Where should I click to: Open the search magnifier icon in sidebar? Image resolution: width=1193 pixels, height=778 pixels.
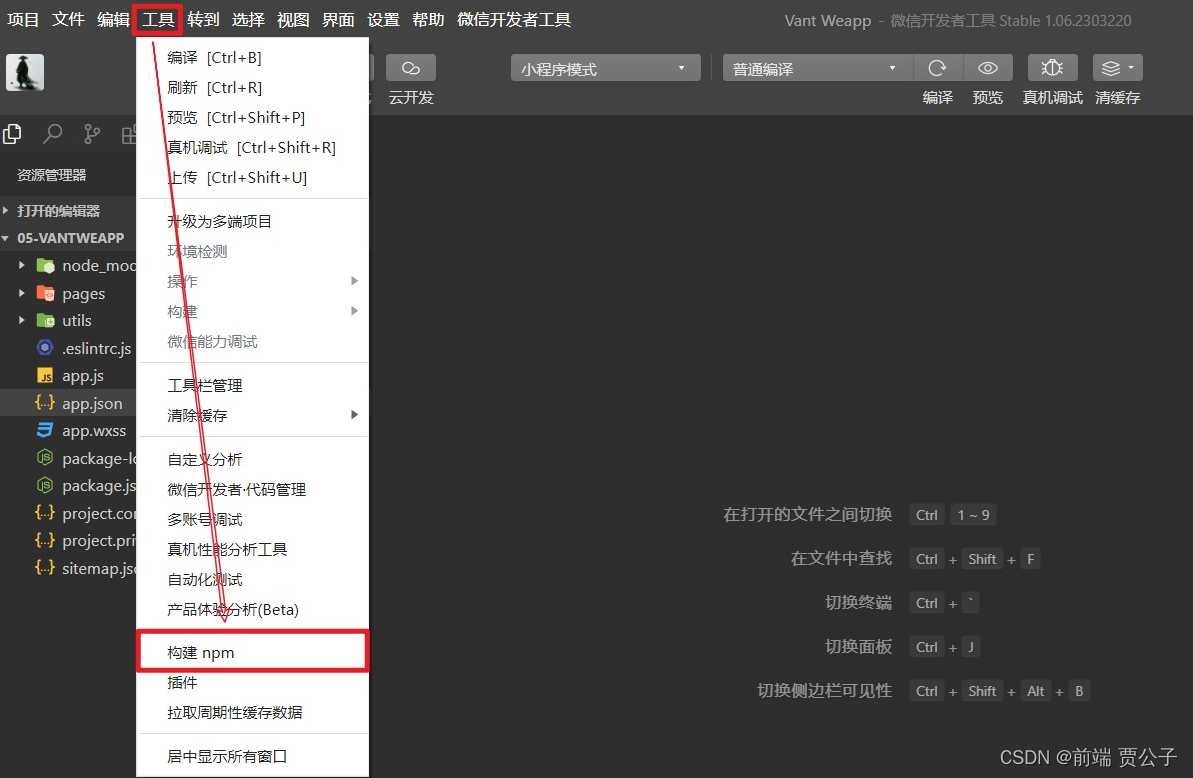[x=52, y=134]
